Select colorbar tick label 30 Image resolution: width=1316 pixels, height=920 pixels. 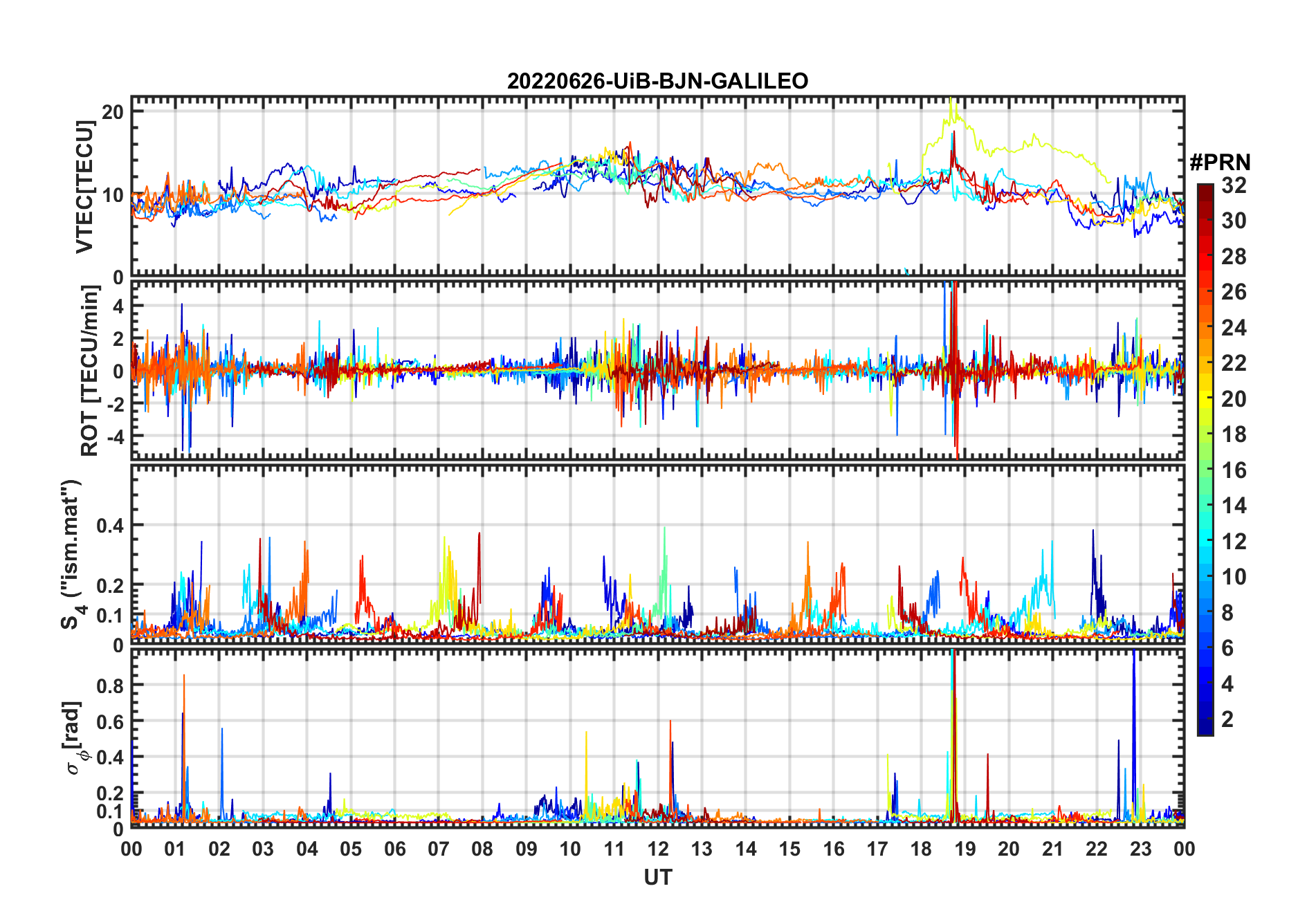click(x=1234, y=221)
